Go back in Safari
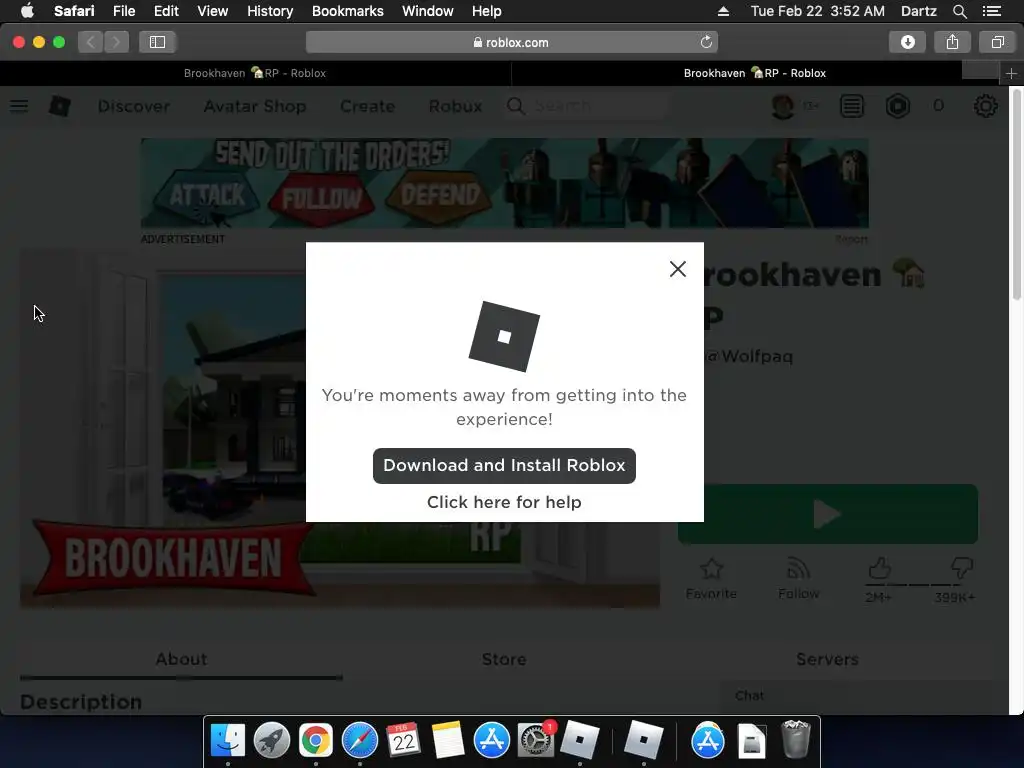 91,42
